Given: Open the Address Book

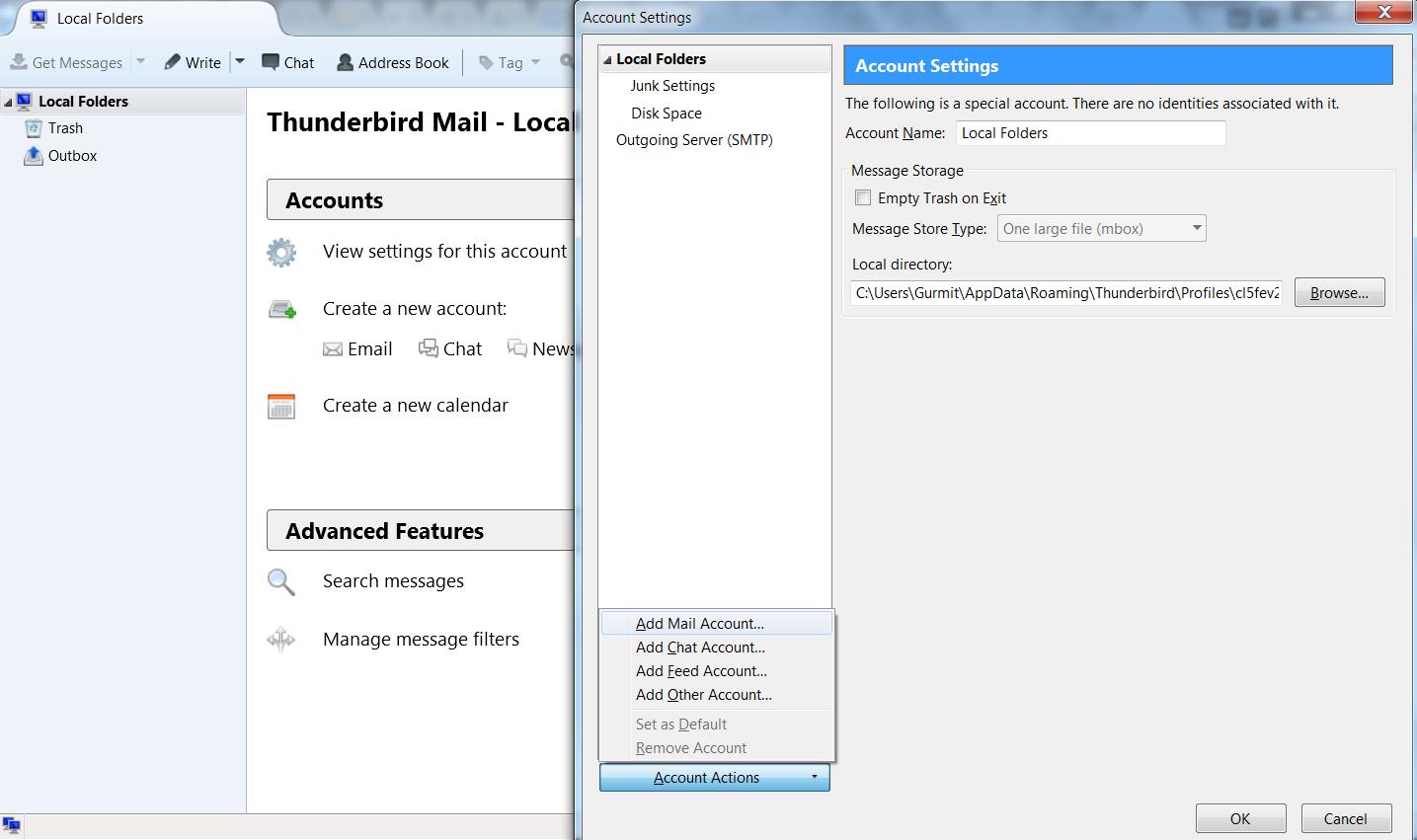Looking at the screenshot, I should (x=392, y=61).
